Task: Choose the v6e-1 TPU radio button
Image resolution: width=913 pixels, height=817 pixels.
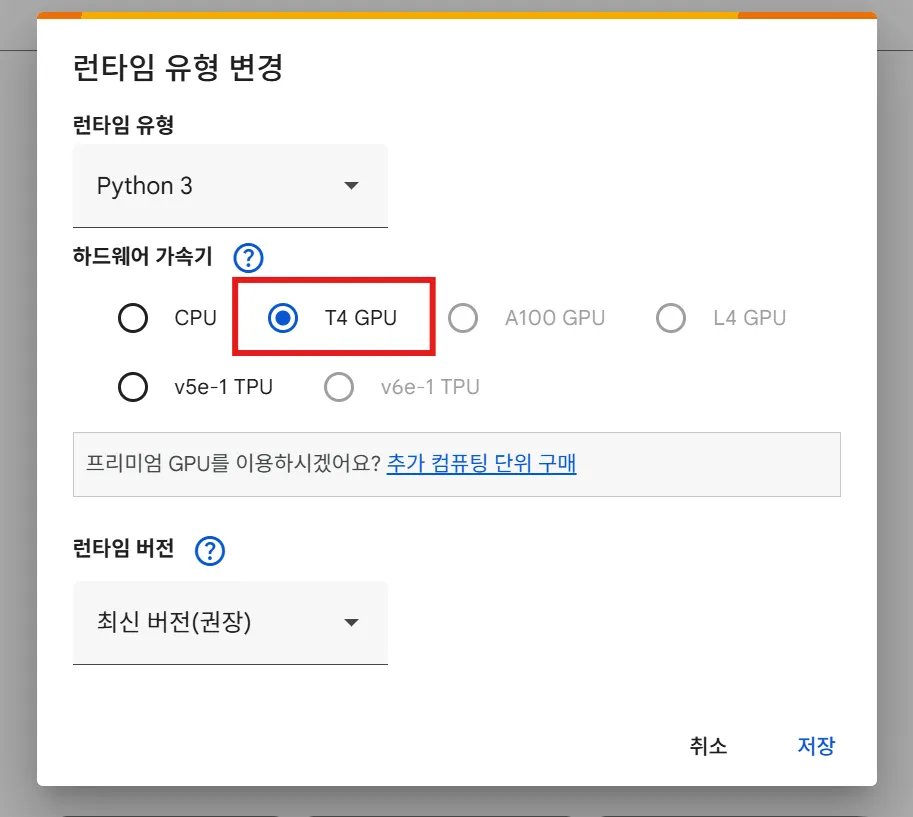Action: click(339, 387)
